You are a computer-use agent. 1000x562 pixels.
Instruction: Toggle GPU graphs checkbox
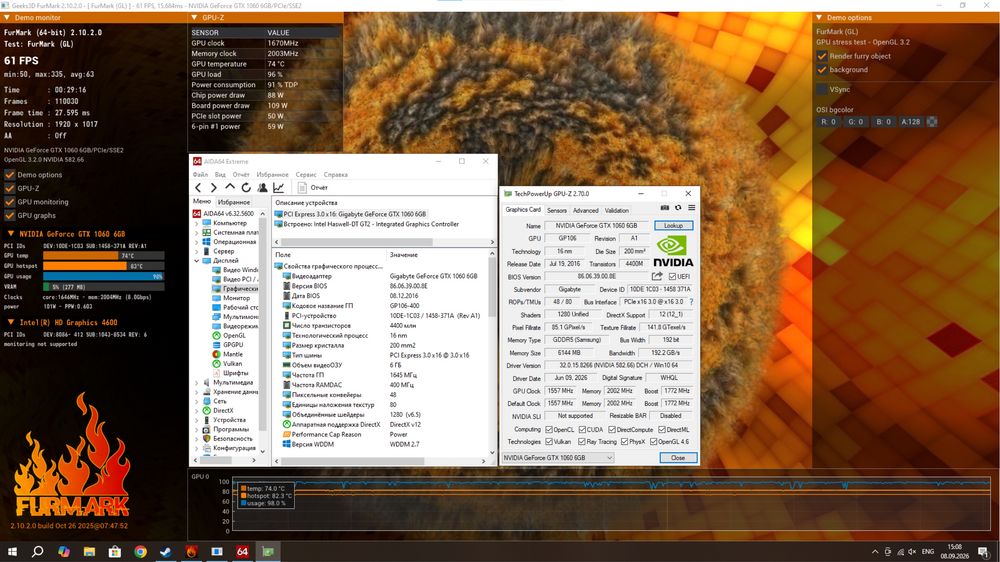pos(10,216)
